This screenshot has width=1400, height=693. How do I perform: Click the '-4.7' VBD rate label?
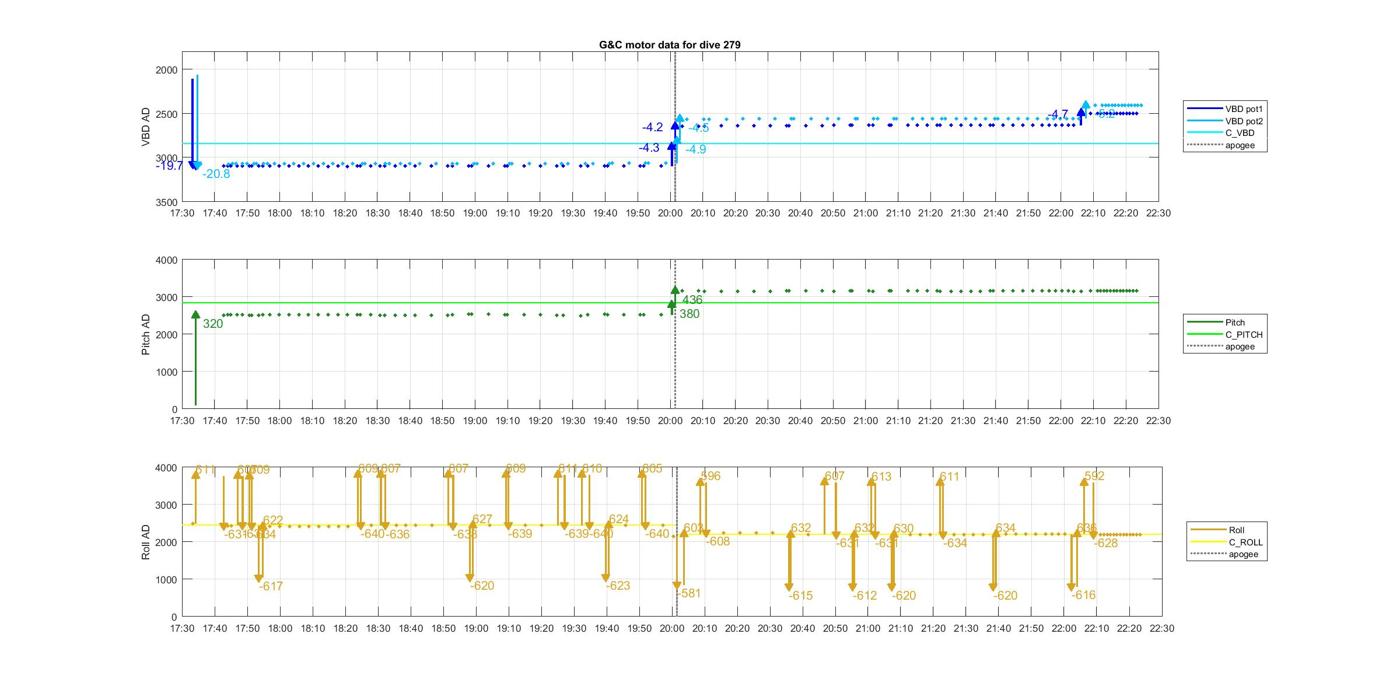tap(1058, 115)
